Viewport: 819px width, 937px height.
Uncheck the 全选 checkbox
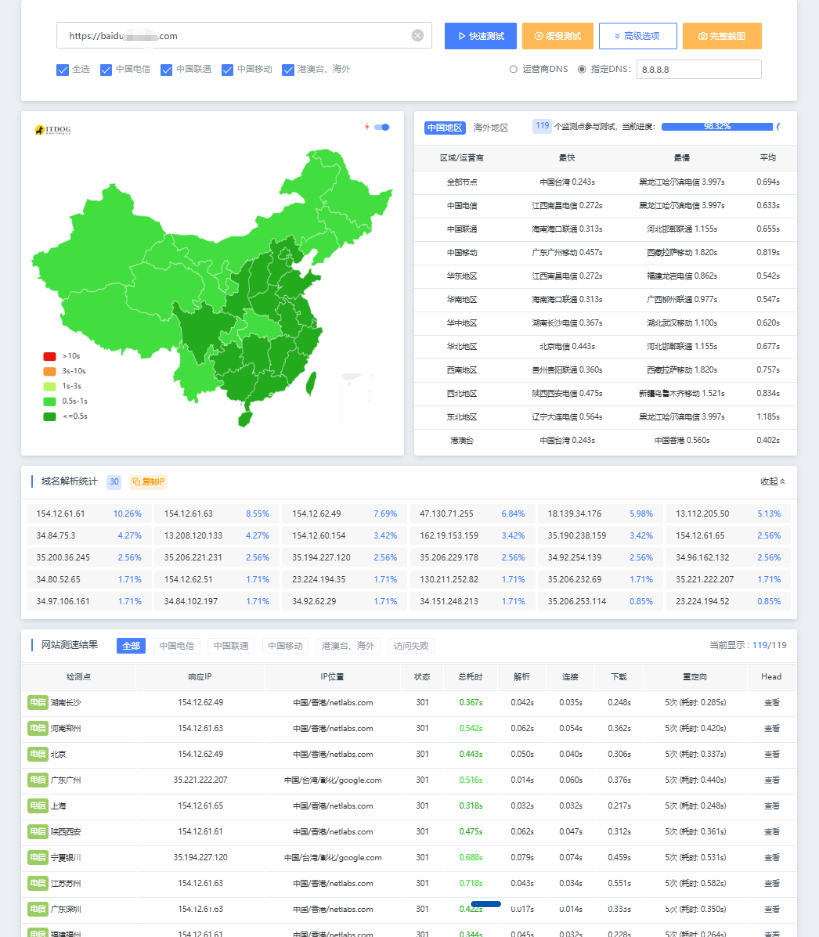point(62,70)
